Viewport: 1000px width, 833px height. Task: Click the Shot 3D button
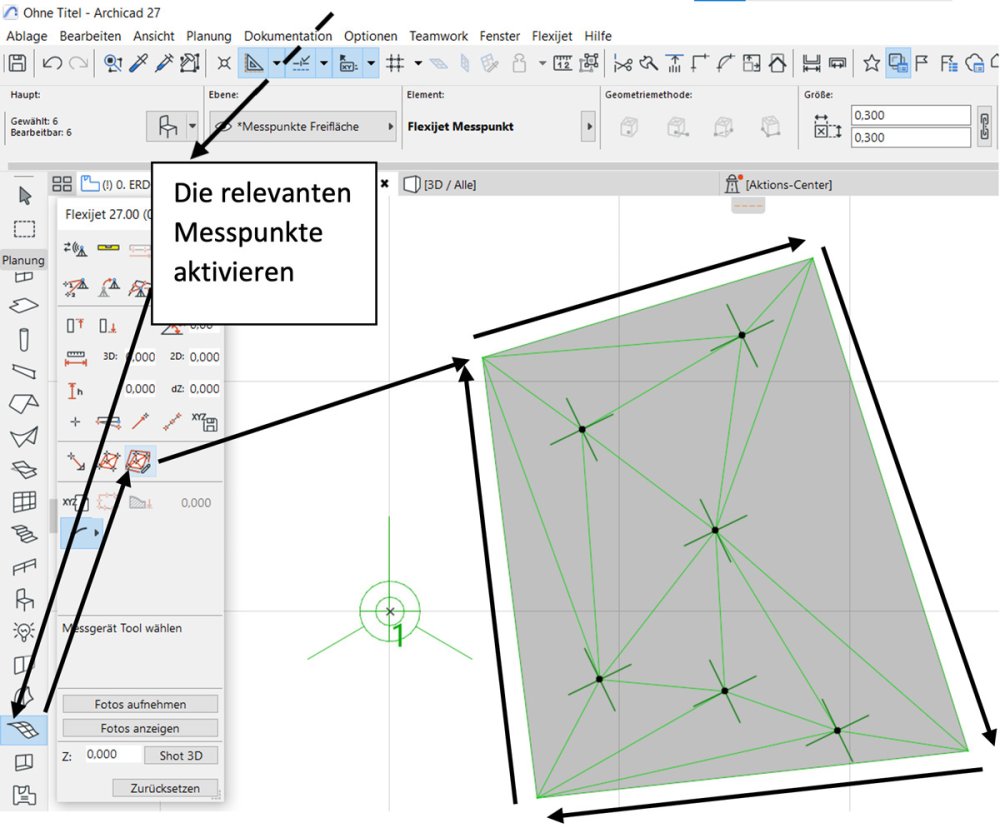click(x=181, y=755)
